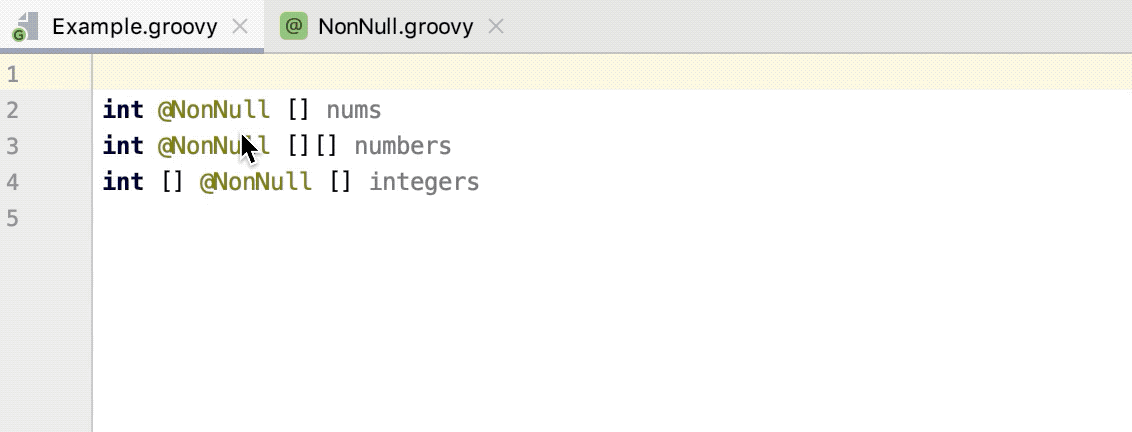Close the Example.groovy tab
The height and width of the screenshot is (432, 1132).
(x=240, y=27)
